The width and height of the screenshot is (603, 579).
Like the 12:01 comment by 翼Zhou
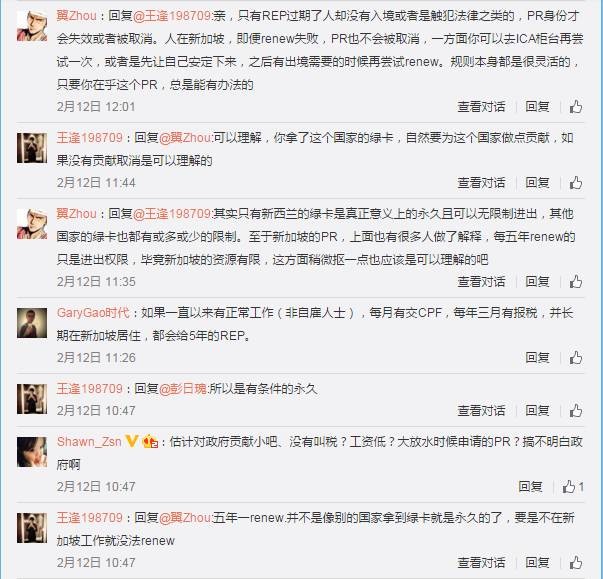coord(575,106)
